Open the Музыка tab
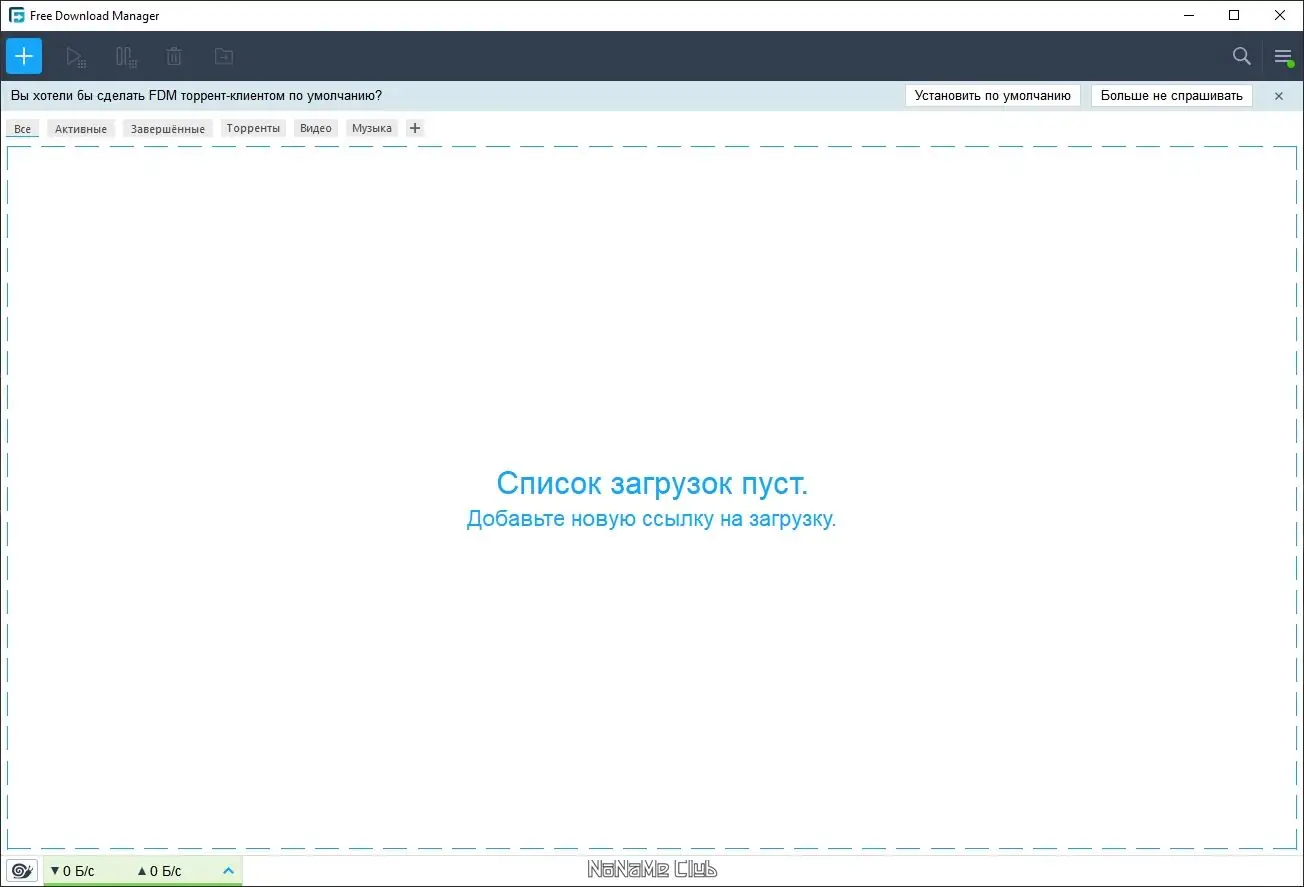The image size is (1304, 887). tap(372, 128)
